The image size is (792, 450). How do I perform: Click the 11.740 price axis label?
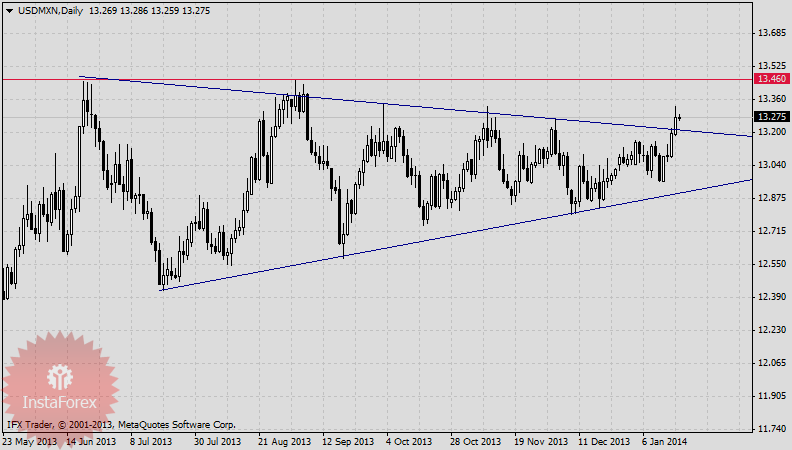pyautogui.click(x=770, y=429)
